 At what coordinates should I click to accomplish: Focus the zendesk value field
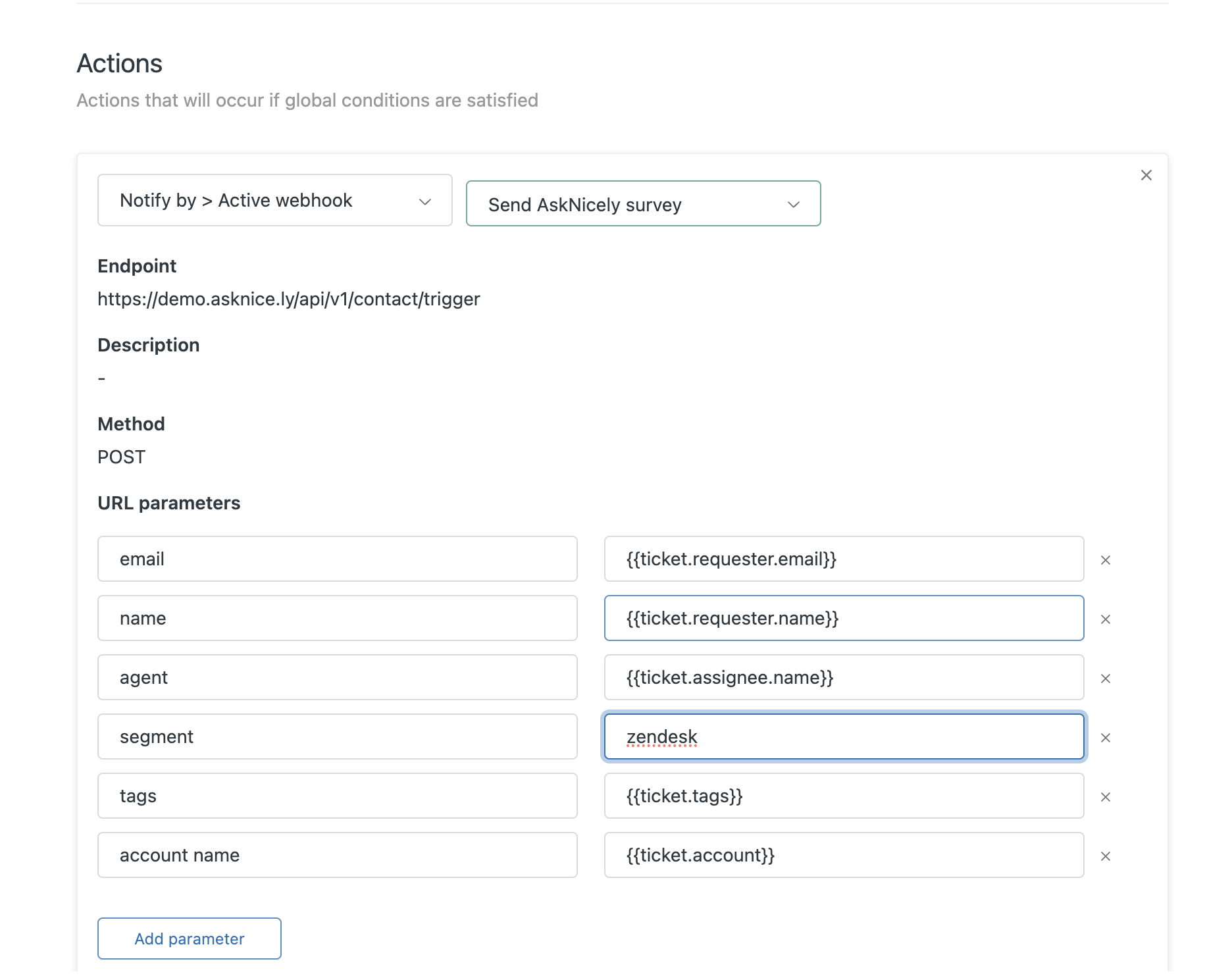pos(844,736)
